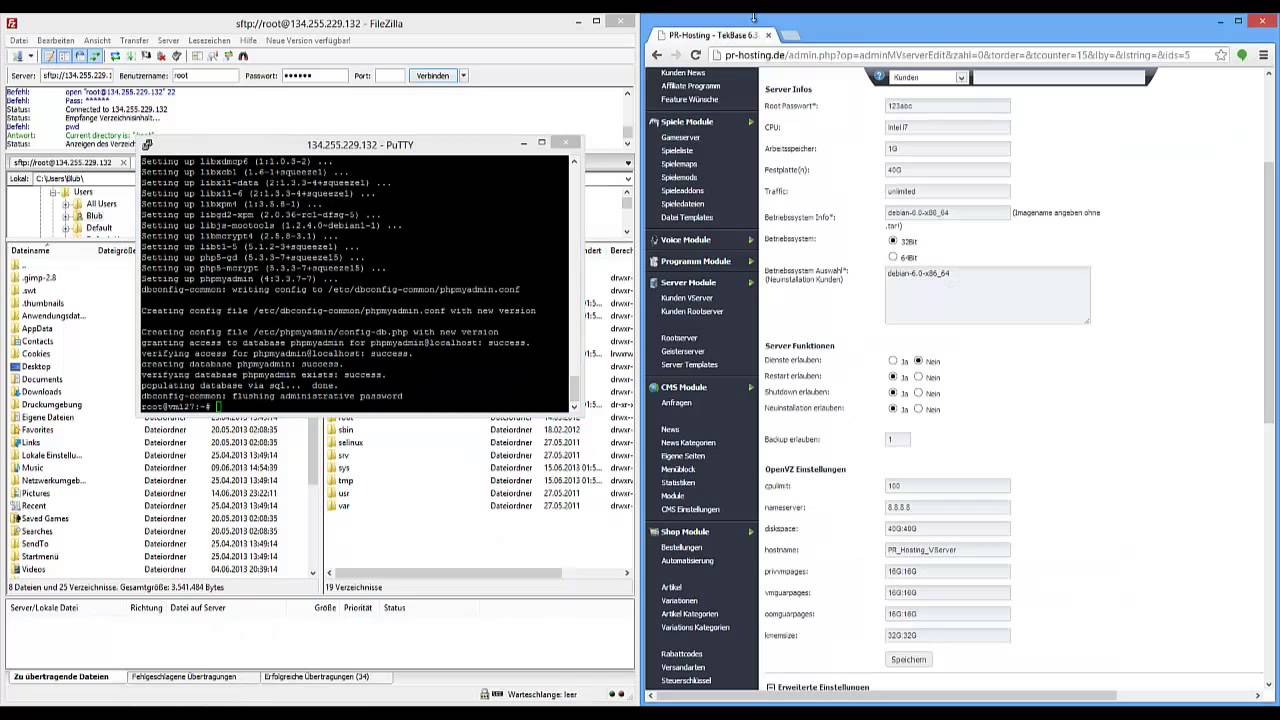Select the Saved Games folder in local list
The image size is (1280, 720).
pyautogui.click(x=45, y=519)
